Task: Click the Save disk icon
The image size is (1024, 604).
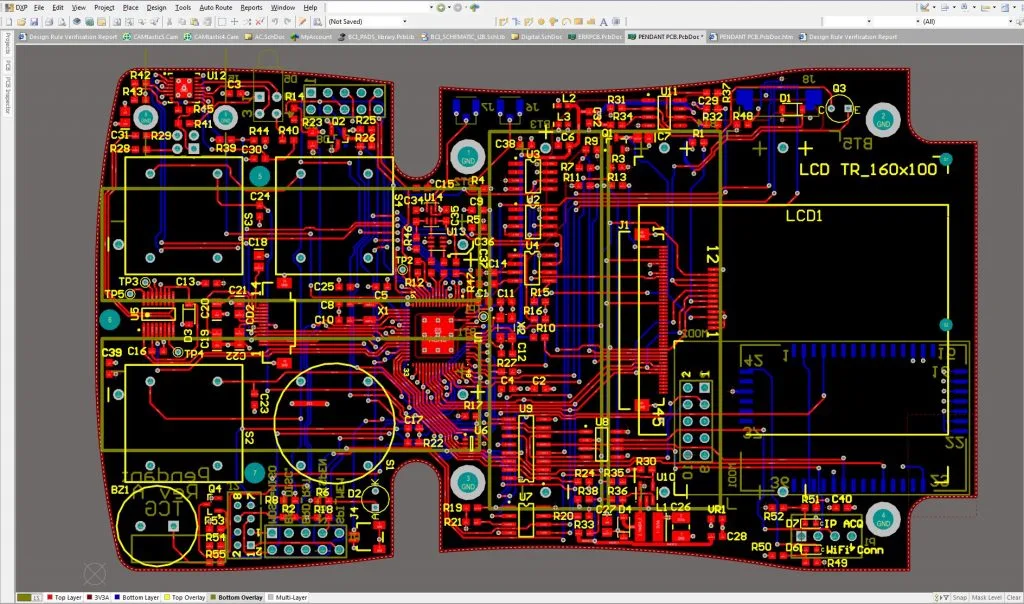Action: point(34,22)
